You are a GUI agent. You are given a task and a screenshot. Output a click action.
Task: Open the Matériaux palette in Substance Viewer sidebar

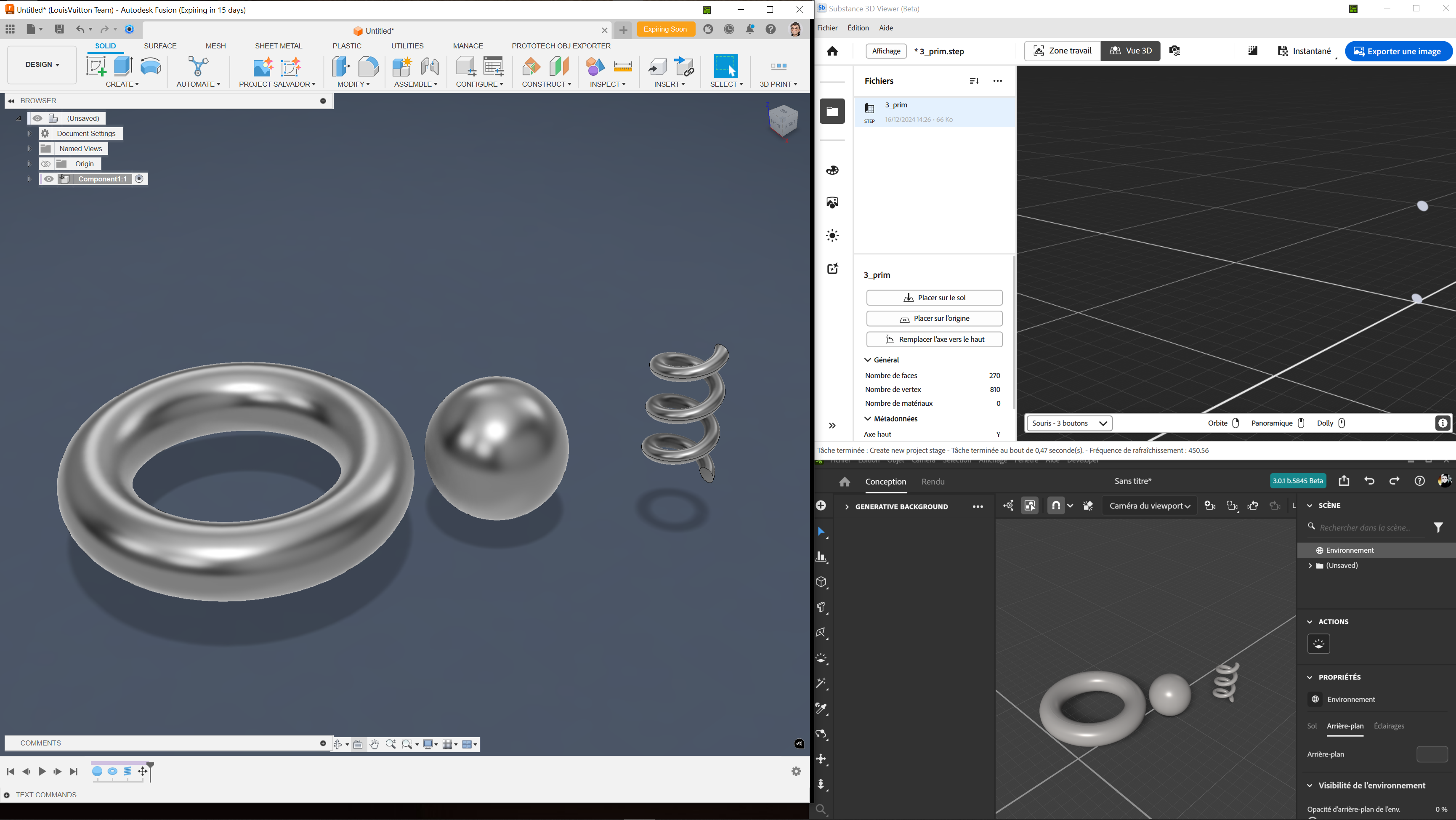click(x=832, y=170)
